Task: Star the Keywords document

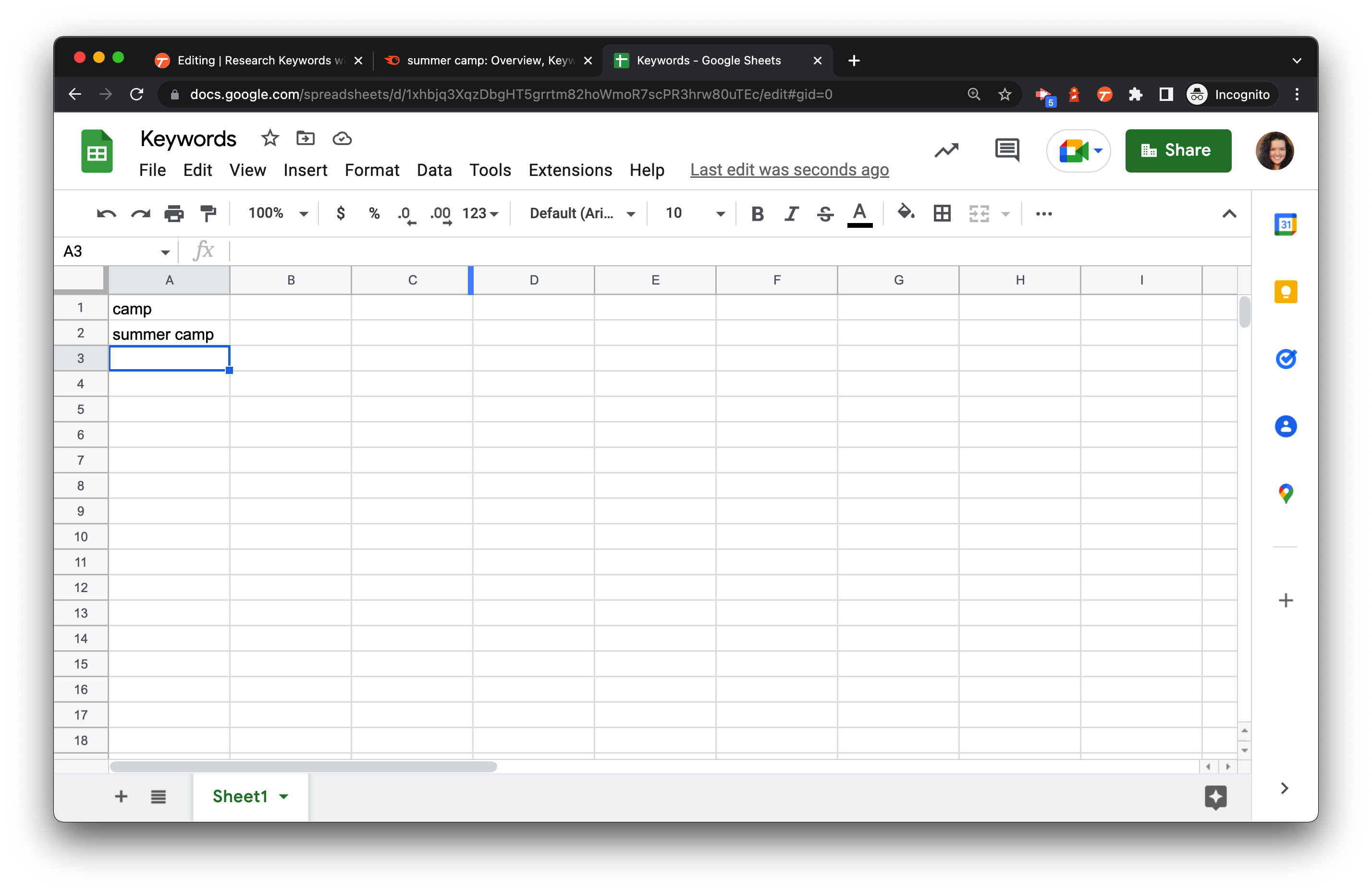Action: click(270, 138)
